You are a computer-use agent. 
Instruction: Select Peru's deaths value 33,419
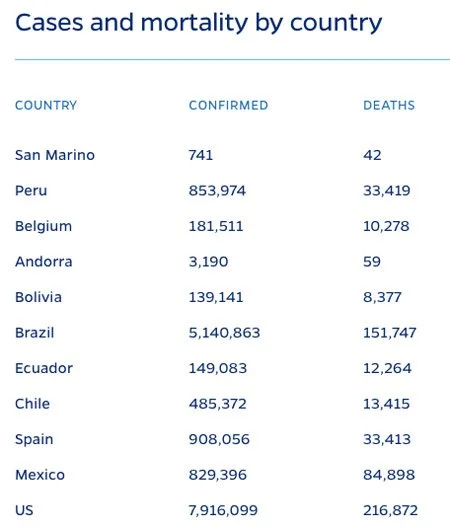pyautogui.click(x=387, y=191)
